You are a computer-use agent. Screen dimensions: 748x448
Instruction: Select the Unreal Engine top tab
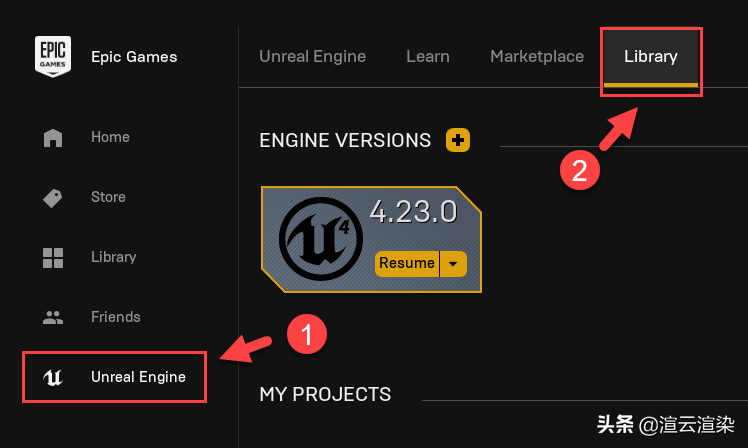click(x=313, y=57)
